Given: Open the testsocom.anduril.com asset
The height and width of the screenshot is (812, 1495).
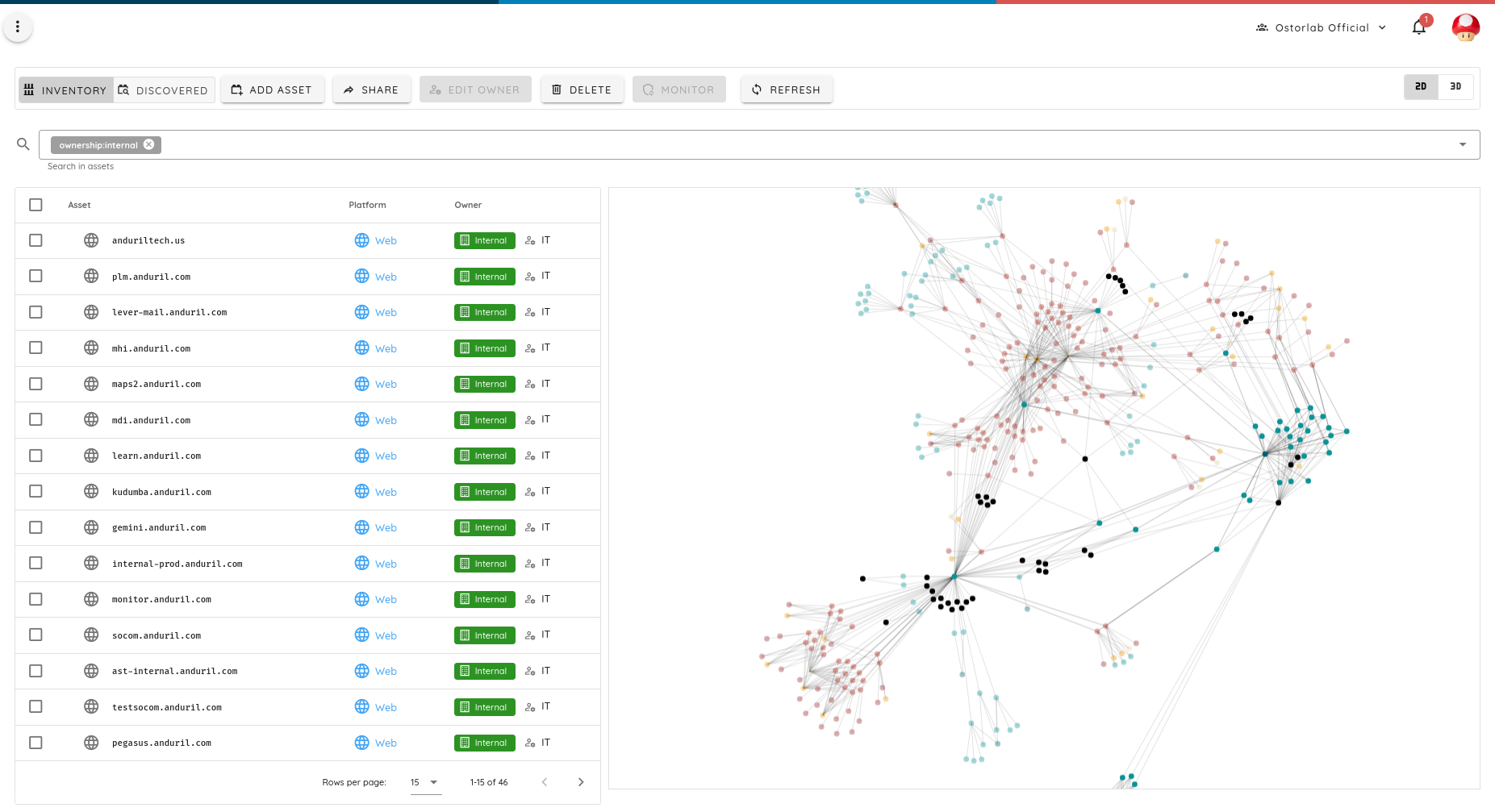Looking at the screenshot, I should tap(167, 707).
